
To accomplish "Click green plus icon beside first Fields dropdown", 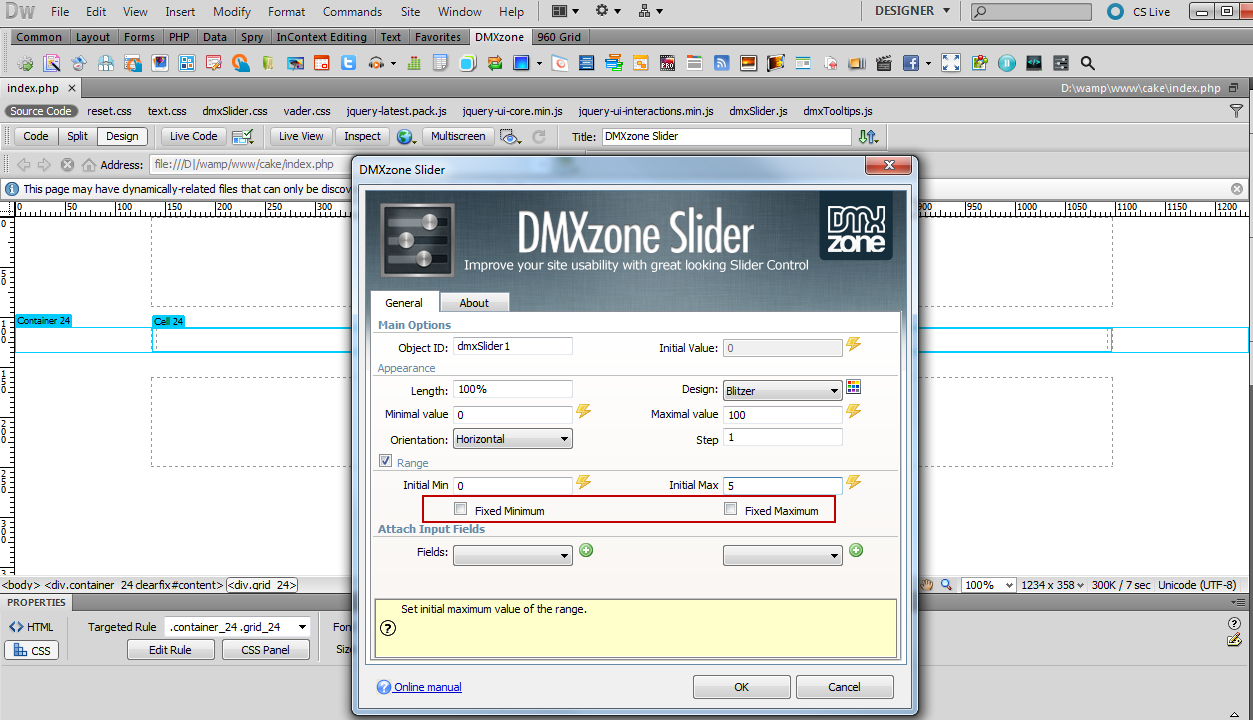I will (x=586, y=550).
